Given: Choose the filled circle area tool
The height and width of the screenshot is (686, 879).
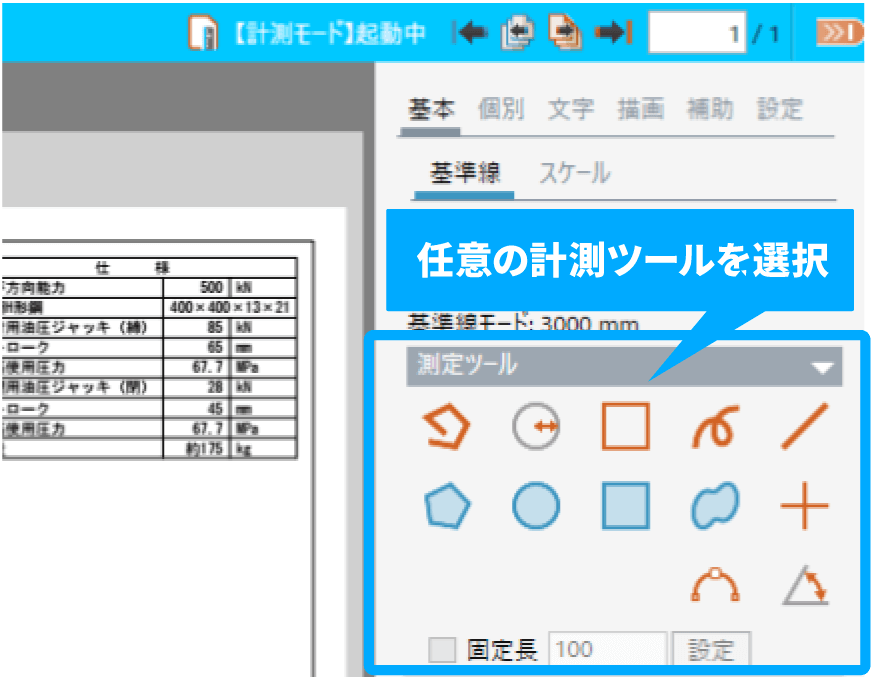Looking at the screenshot, I should (536, 507).
